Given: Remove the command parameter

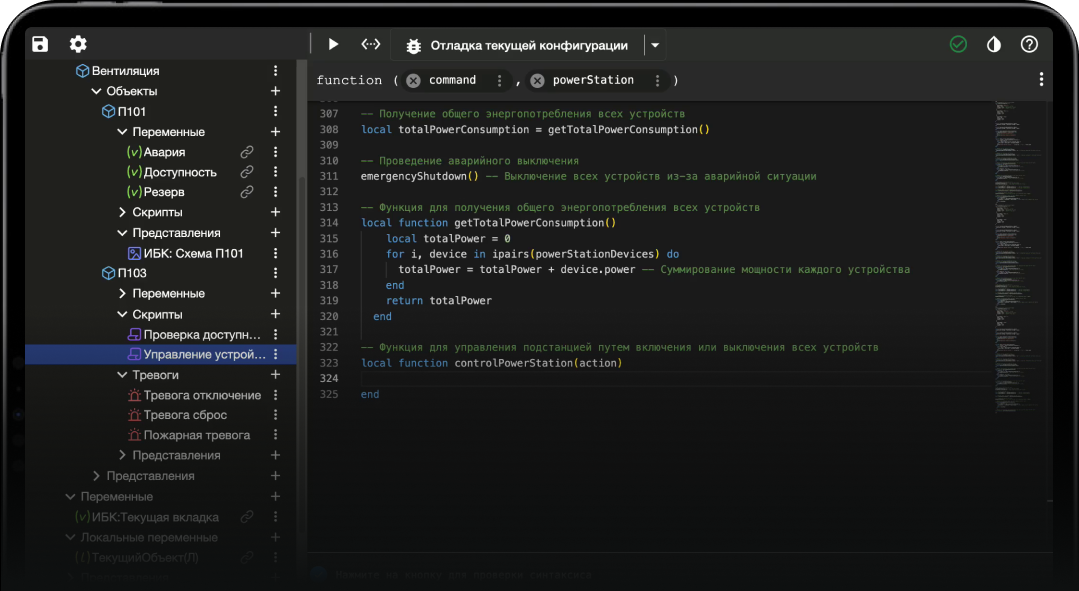Looking at the screenshot, I should pos(413,80).
